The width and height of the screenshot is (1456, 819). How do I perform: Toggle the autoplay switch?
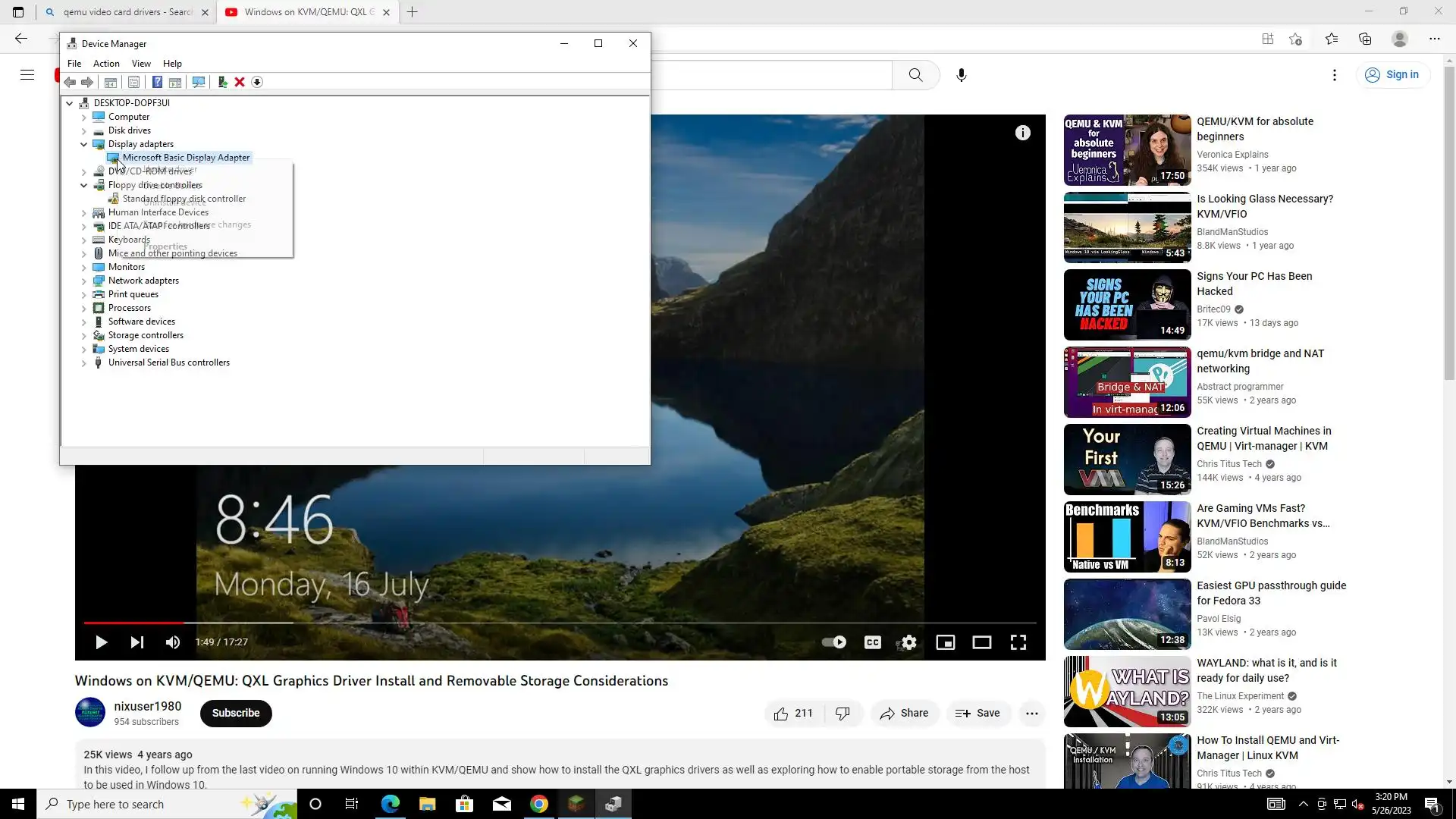(x=834, y=642)
